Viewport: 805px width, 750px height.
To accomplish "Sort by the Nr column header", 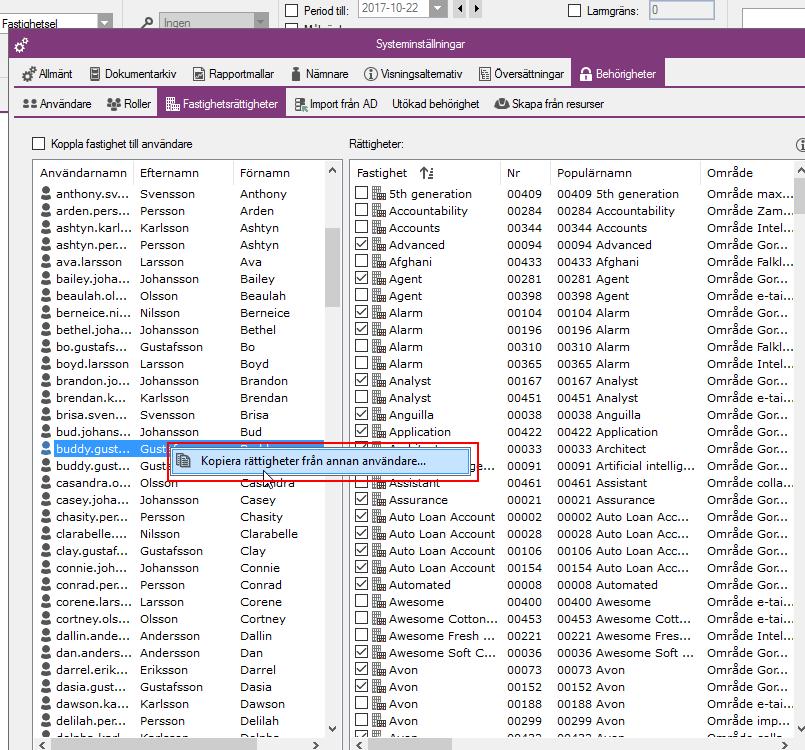I will click(525, 173).
